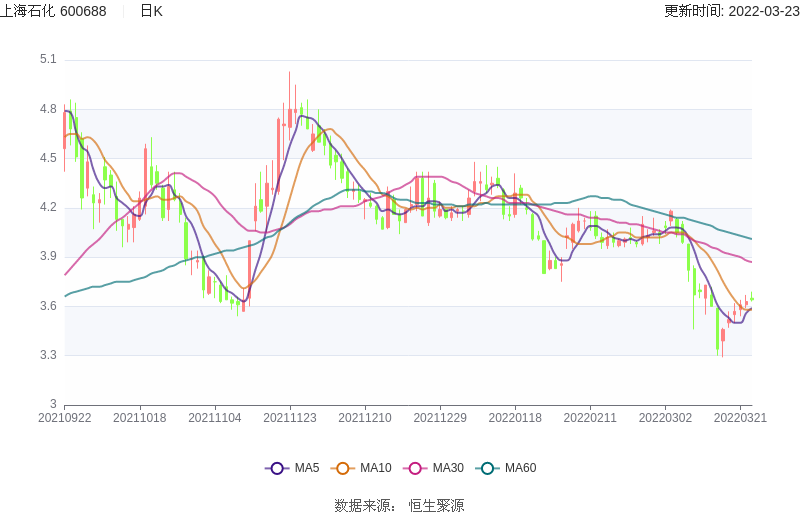
Task: Click the 20220321 date axis label
Action: coord(740,418)
